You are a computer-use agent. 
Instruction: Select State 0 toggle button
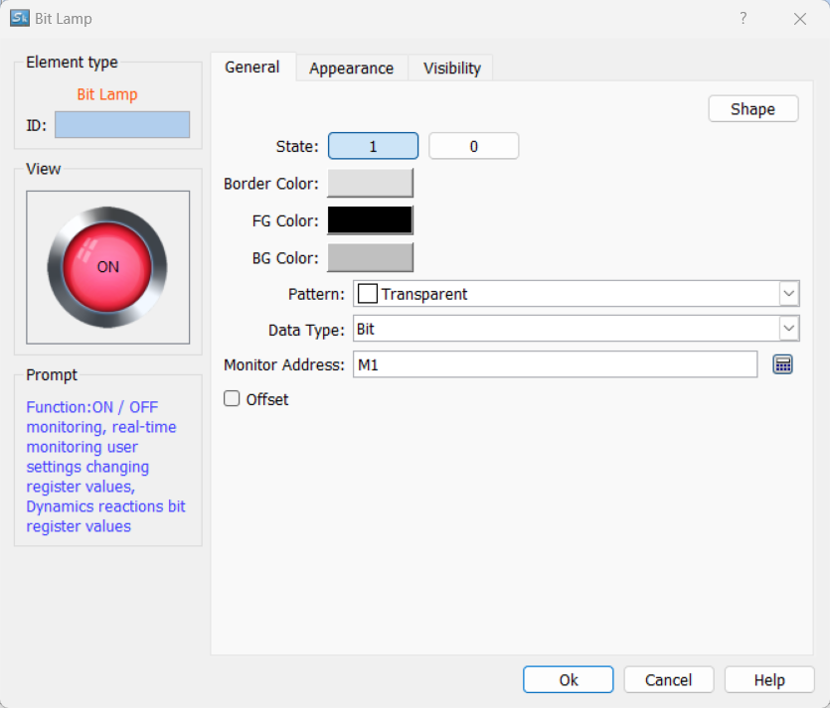pyautogui.click(x=474, y=146)
